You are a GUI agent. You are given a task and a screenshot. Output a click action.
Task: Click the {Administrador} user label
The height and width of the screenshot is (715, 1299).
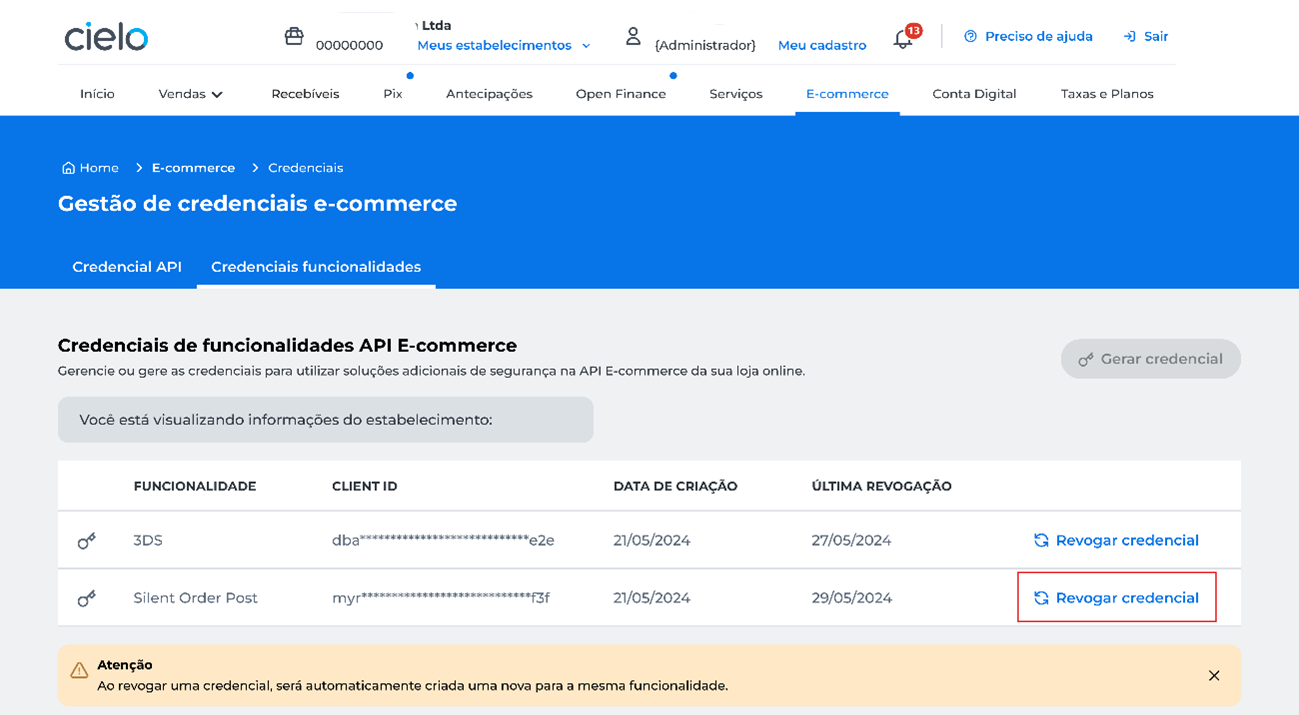click(x=705, y=45)
